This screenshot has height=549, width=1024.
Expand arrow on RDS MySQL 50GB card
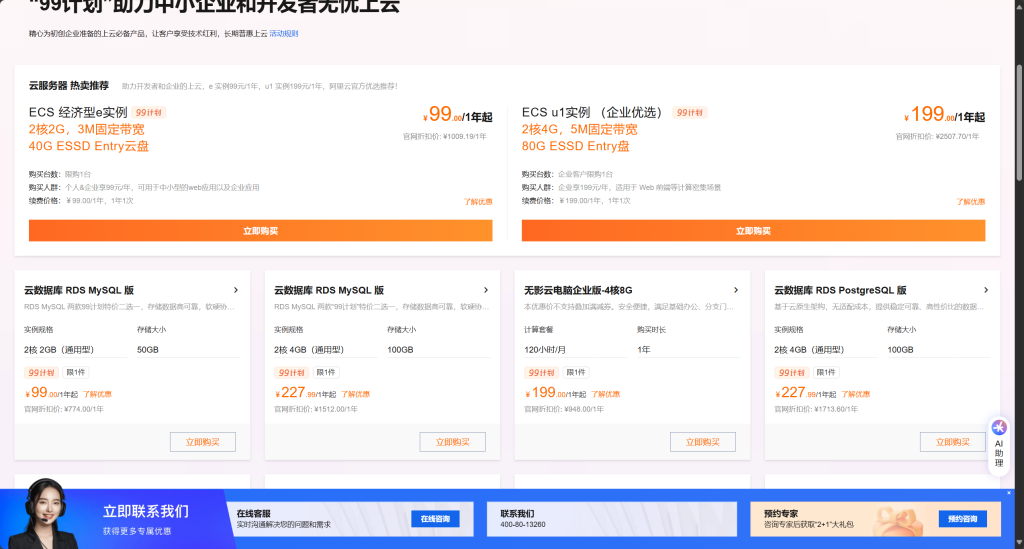click(236, 290)
